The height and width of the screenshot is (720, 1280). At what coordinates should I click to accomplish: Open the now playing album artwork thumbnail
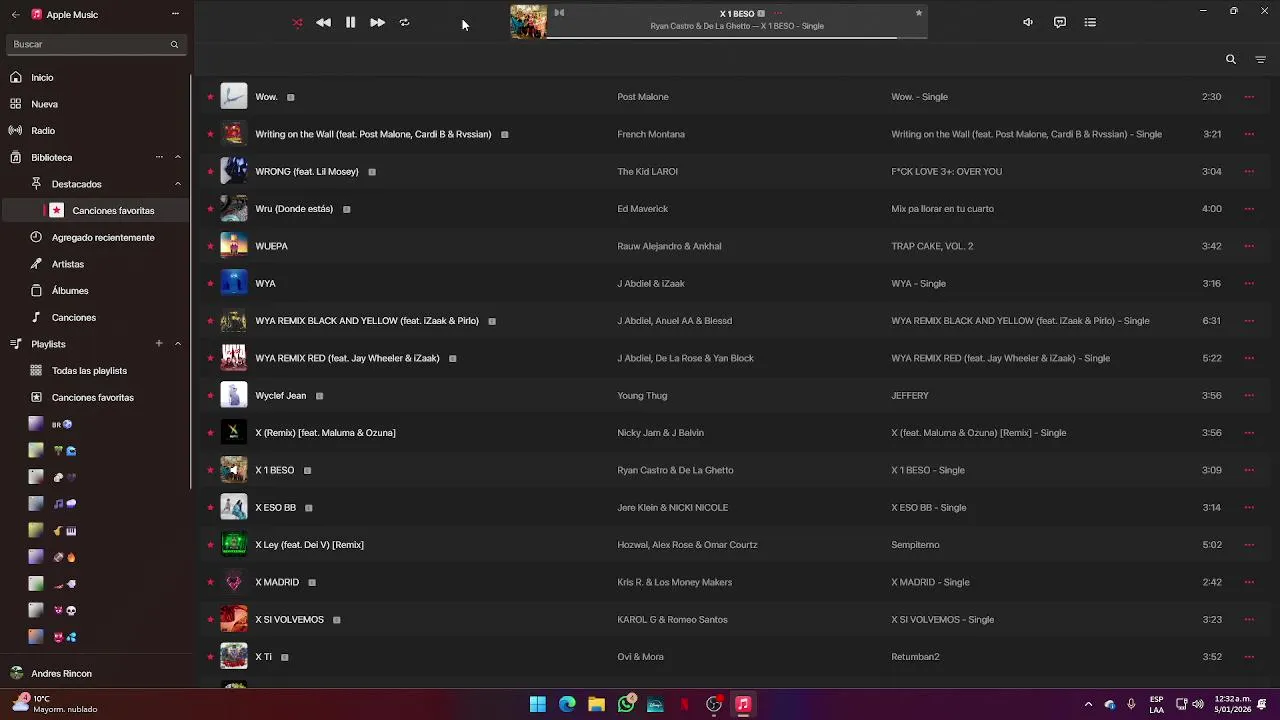click(x=528, y=22)
